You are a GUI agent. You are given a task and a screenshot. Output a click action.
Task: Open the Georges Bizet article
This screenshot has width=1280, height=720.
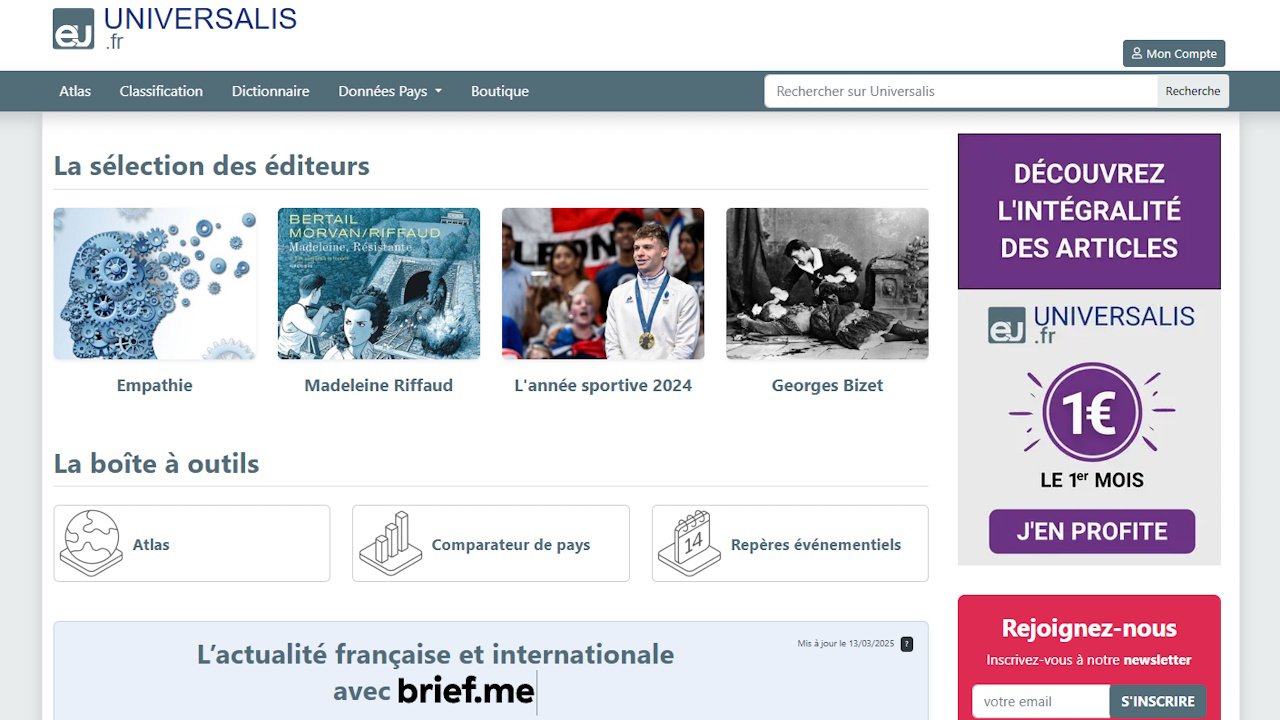(827, 283)
